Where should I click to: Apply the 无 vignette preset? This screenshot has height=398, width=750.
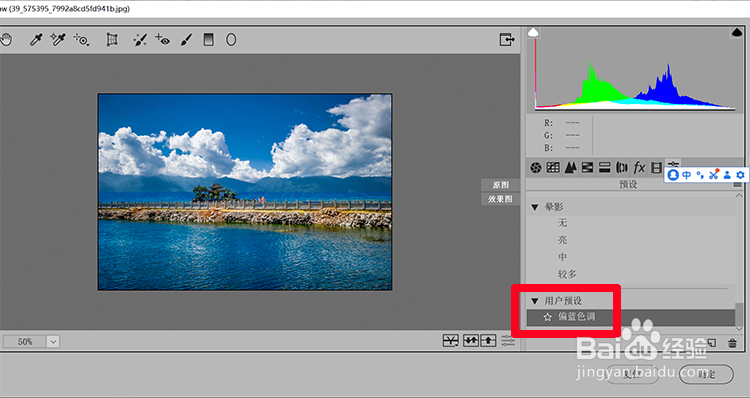point(562,223)
